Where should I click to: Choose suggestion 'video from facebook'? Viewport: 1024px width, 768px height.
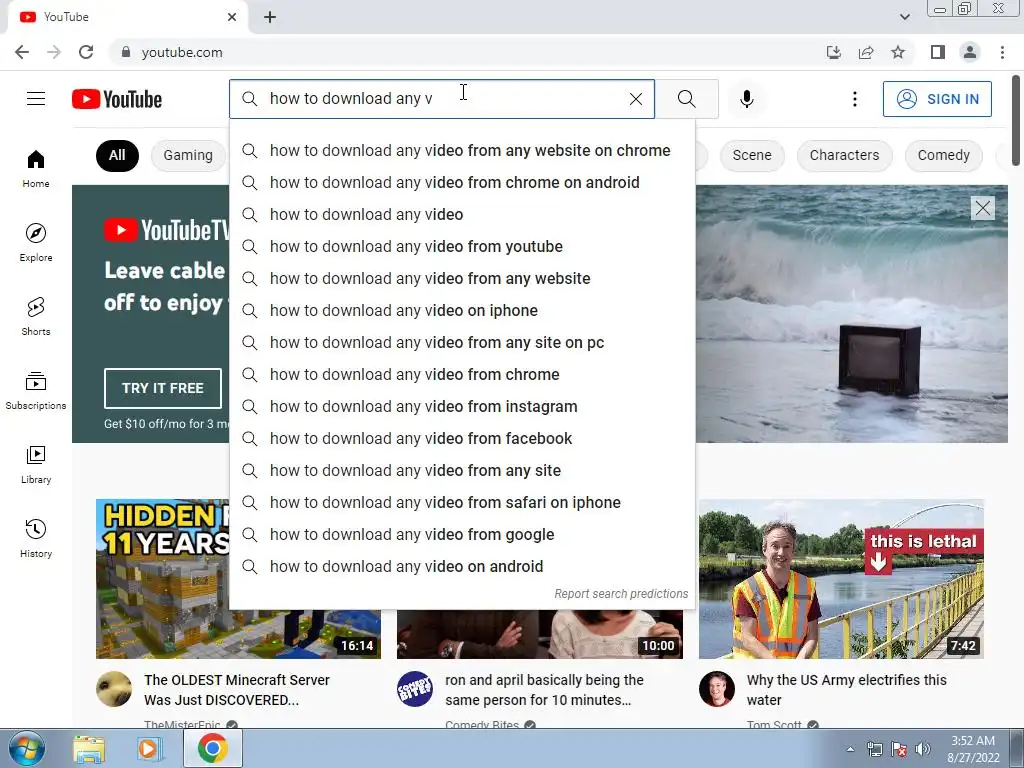462,438
